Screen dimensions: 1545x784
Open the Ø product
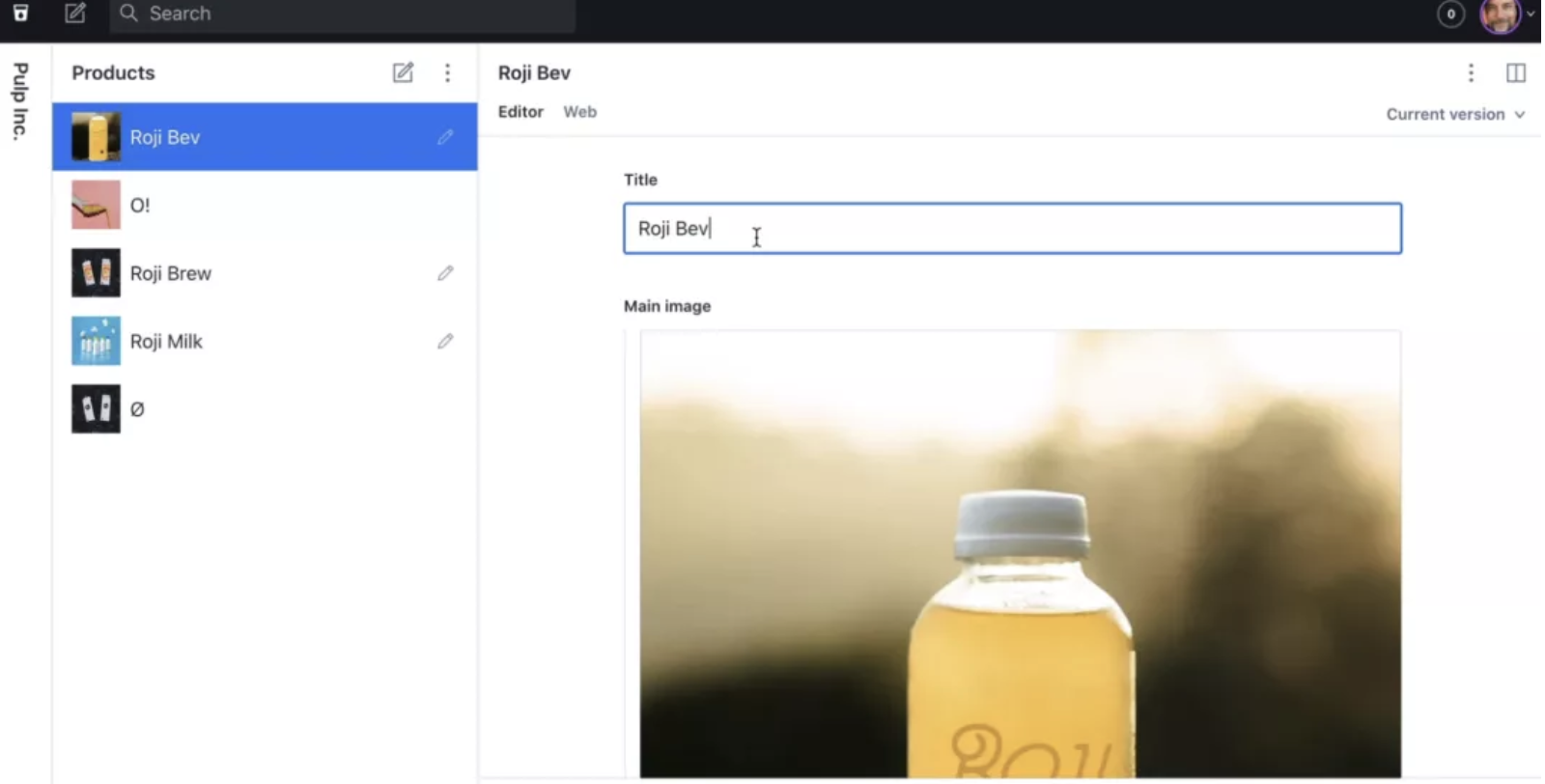click(x=265, y=409)
